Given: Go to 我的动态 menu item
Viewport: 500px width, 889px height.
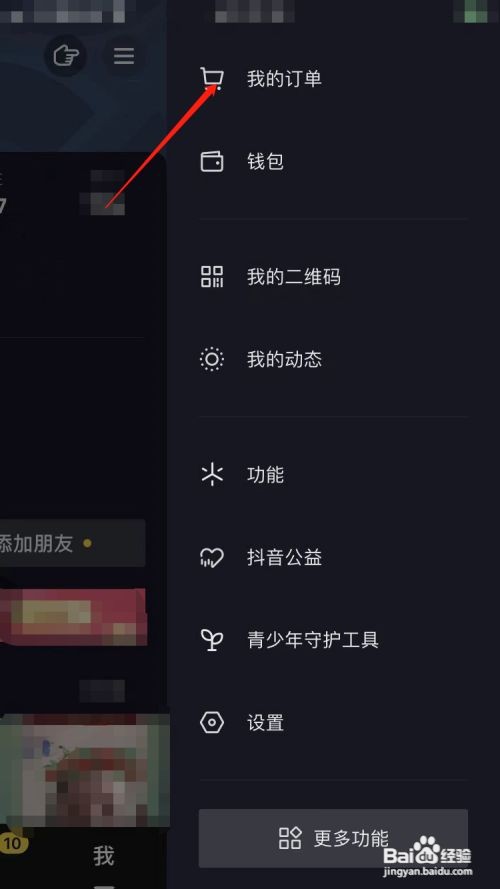Looking at the screenshot, I should coord(334,359).
